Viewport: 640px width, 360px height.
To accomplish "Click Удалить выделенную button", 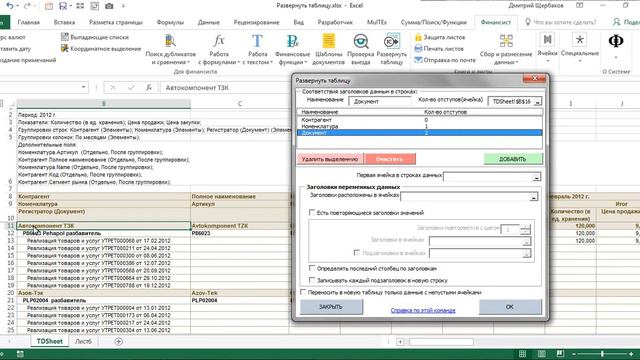I will pyautogui.click(x=330, y=159).
